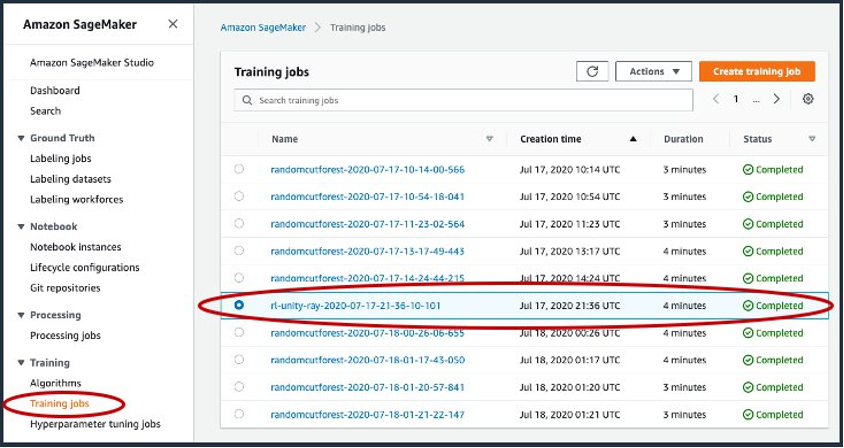
Task: Go to previous page of jobs
Action: pos(716,99)
